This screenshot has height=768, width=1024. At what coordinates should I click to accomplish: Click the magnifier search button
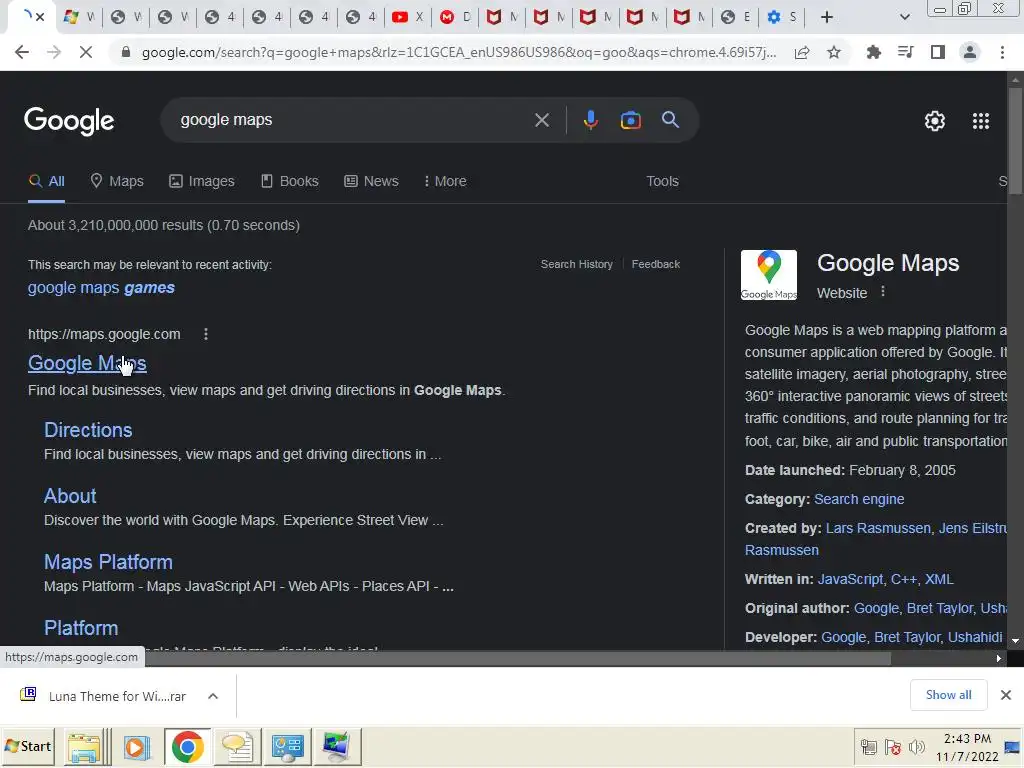point(670,120)
